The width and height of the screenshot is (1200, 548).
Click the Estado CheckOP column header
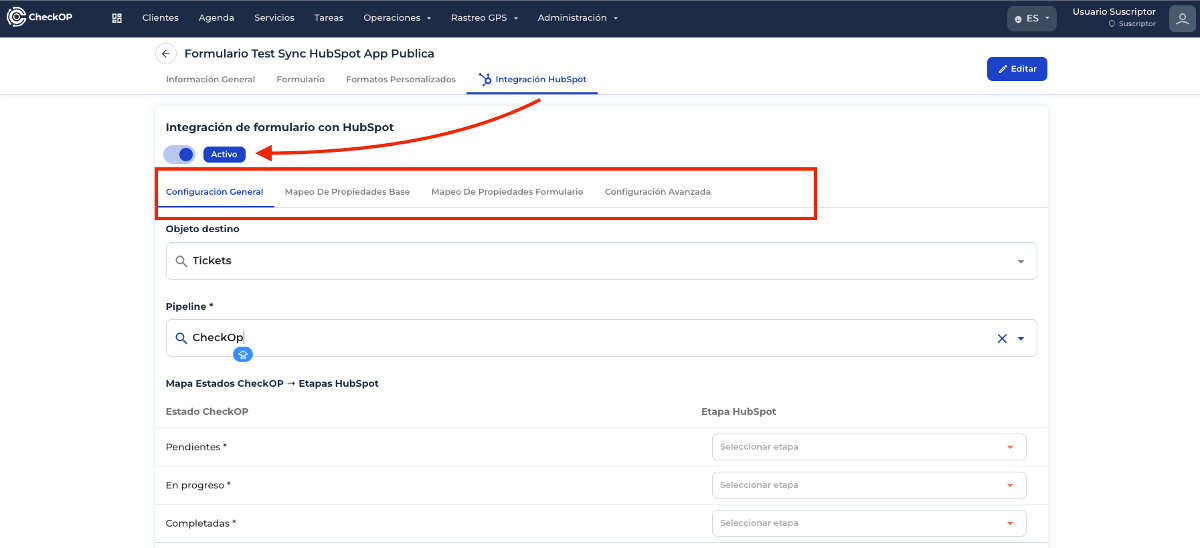coord(206,412)
